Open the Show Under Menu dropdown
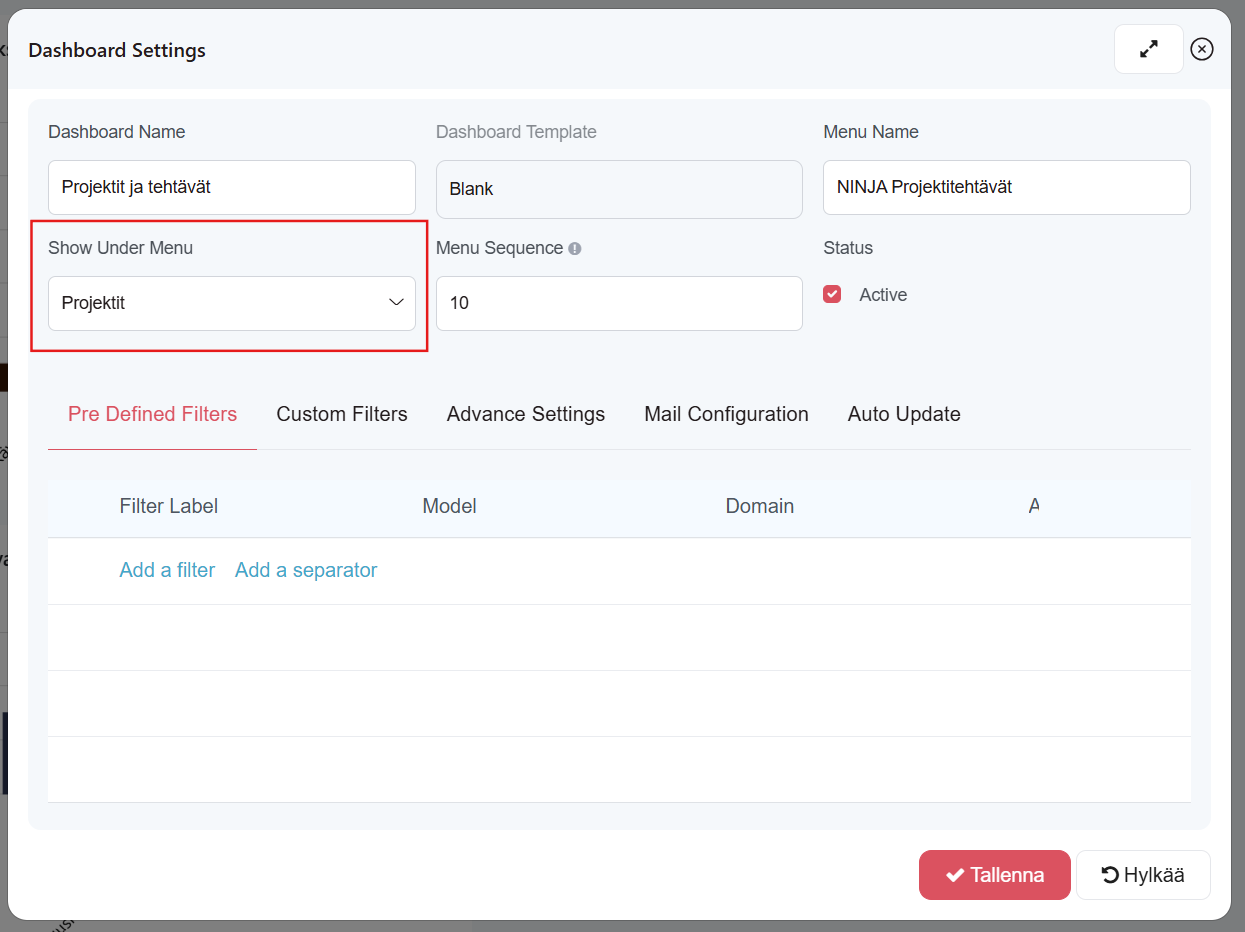The width and height of the screenshot is (1245, 932). pyautogui.click(x=232, y=303)
